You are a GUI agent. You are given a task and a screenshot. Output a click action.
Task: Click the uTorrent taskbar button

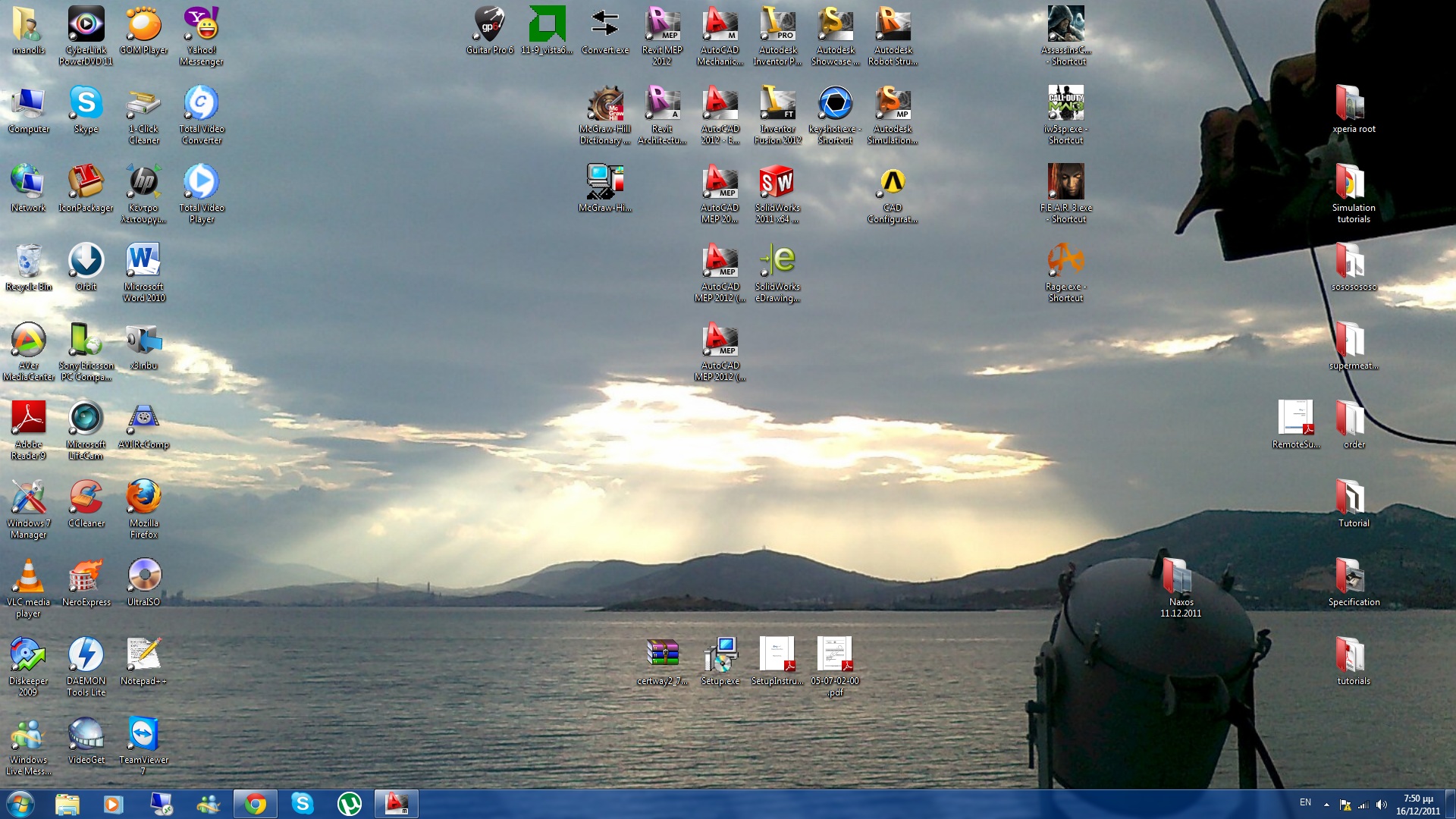point(349,804)
